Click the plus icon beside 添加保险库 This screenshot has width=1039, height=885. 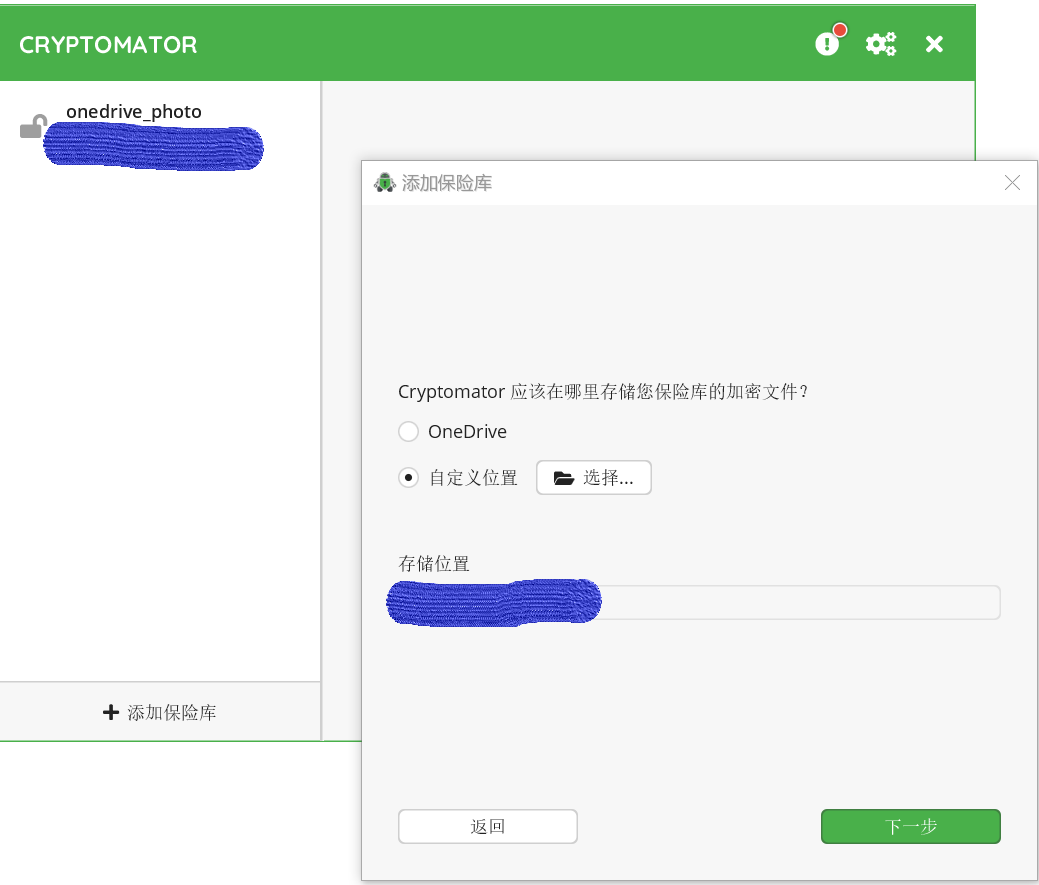pyautogui.click(x=111, y=712)
